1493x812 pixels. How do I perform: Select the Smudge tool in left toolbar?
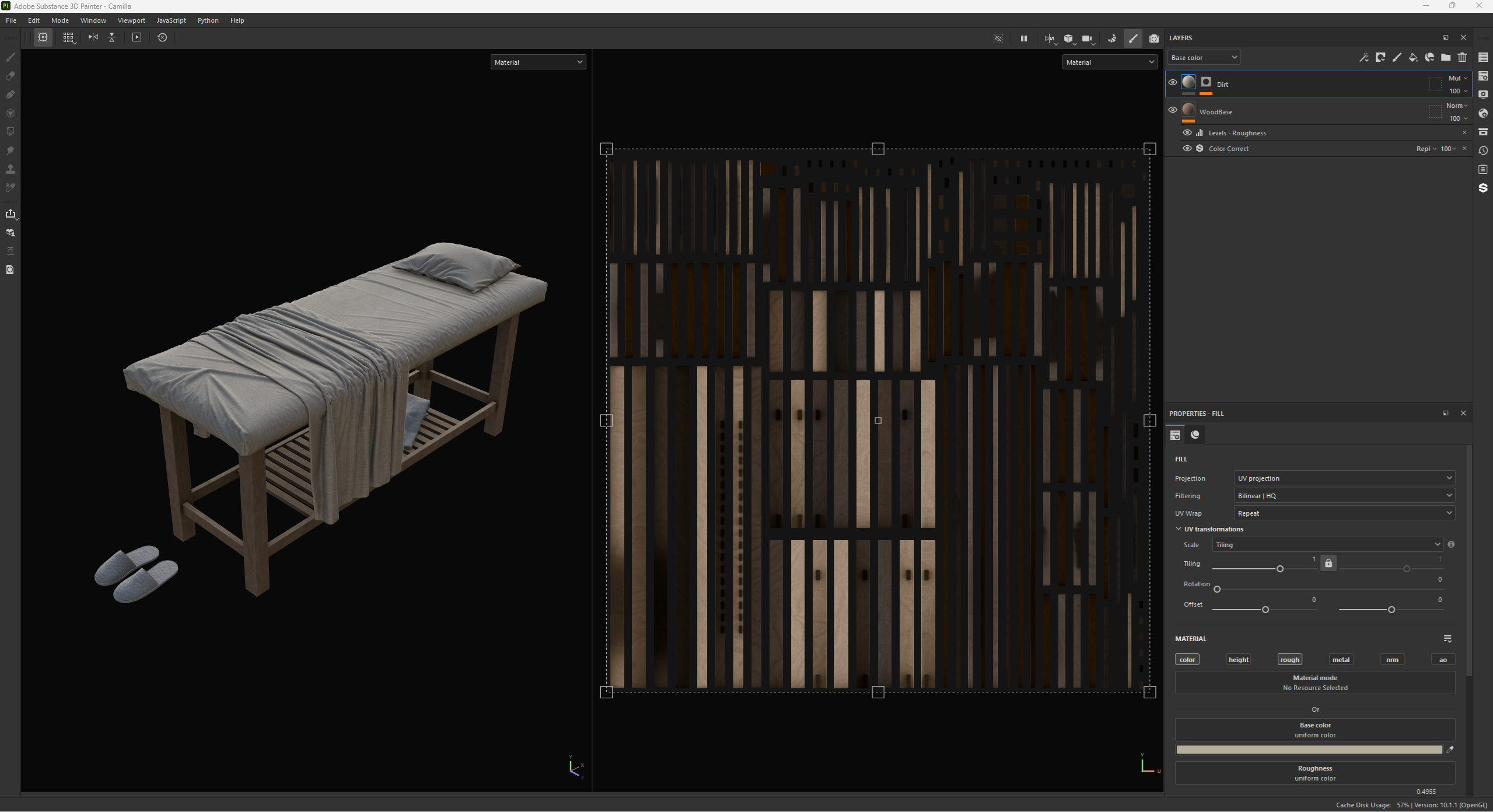[x=10, y=150]
